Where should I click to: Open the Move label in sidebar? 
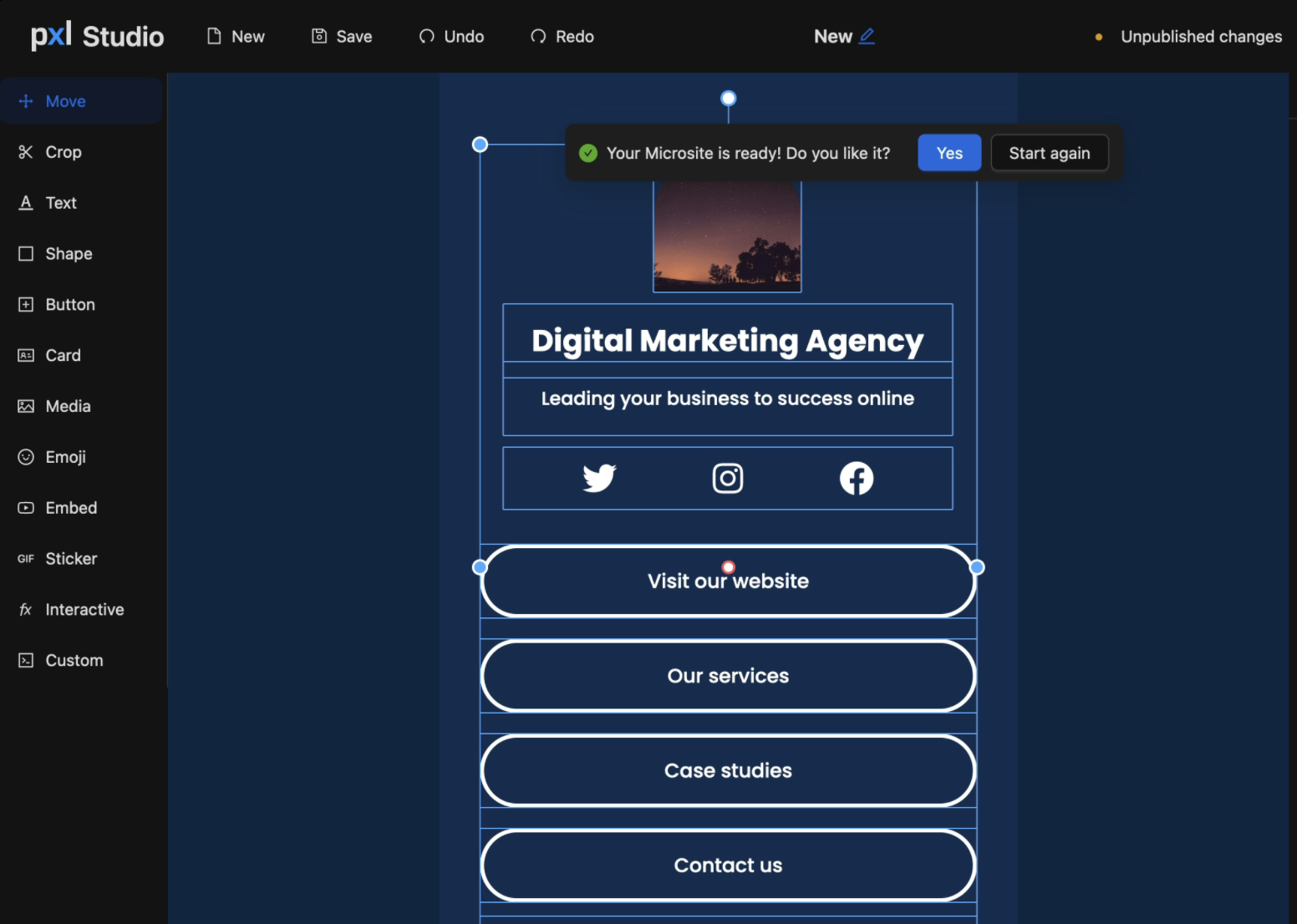66,101
